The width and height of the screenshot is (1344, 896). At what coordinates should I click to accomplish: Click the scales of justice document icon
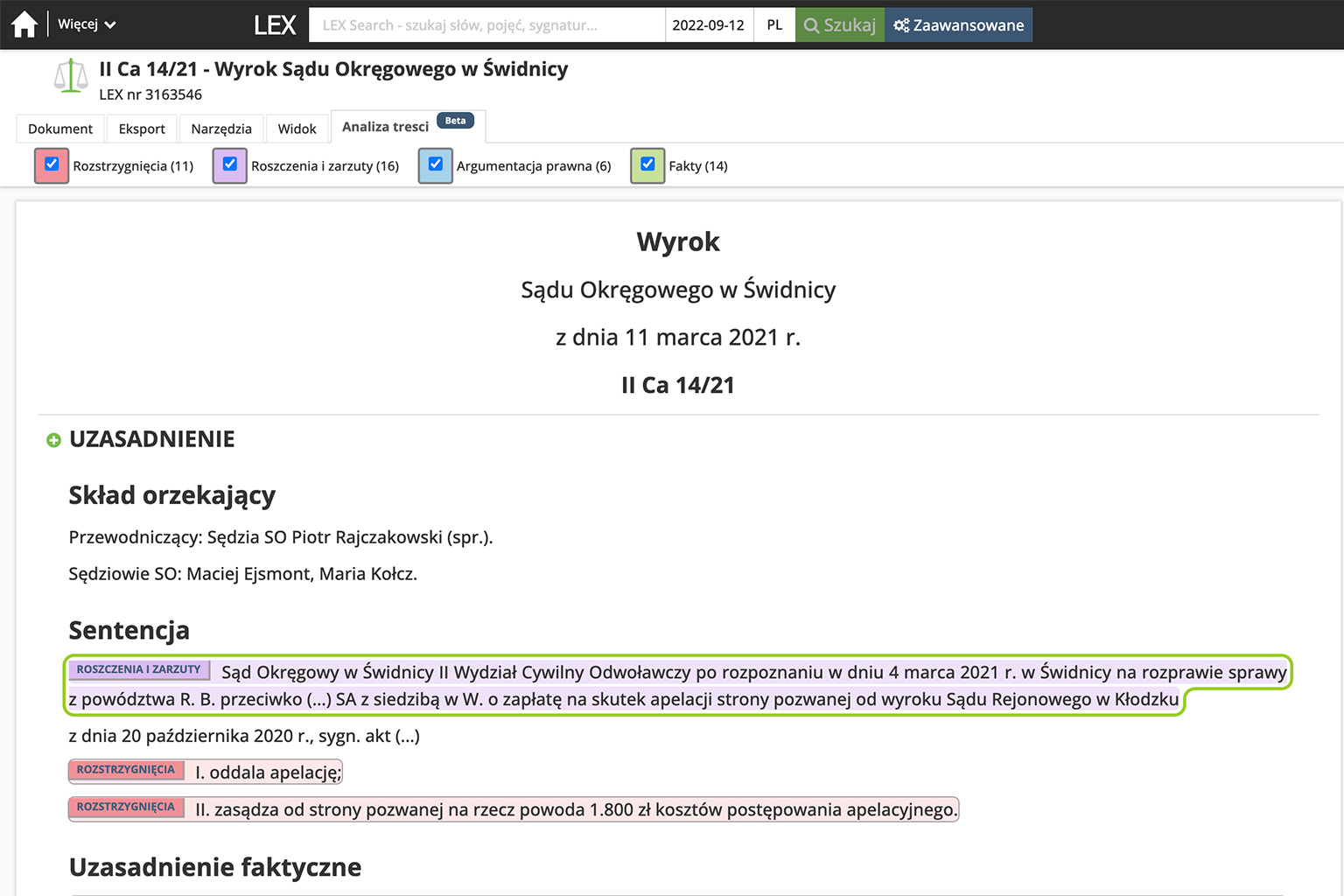click(x=71, y=76)
